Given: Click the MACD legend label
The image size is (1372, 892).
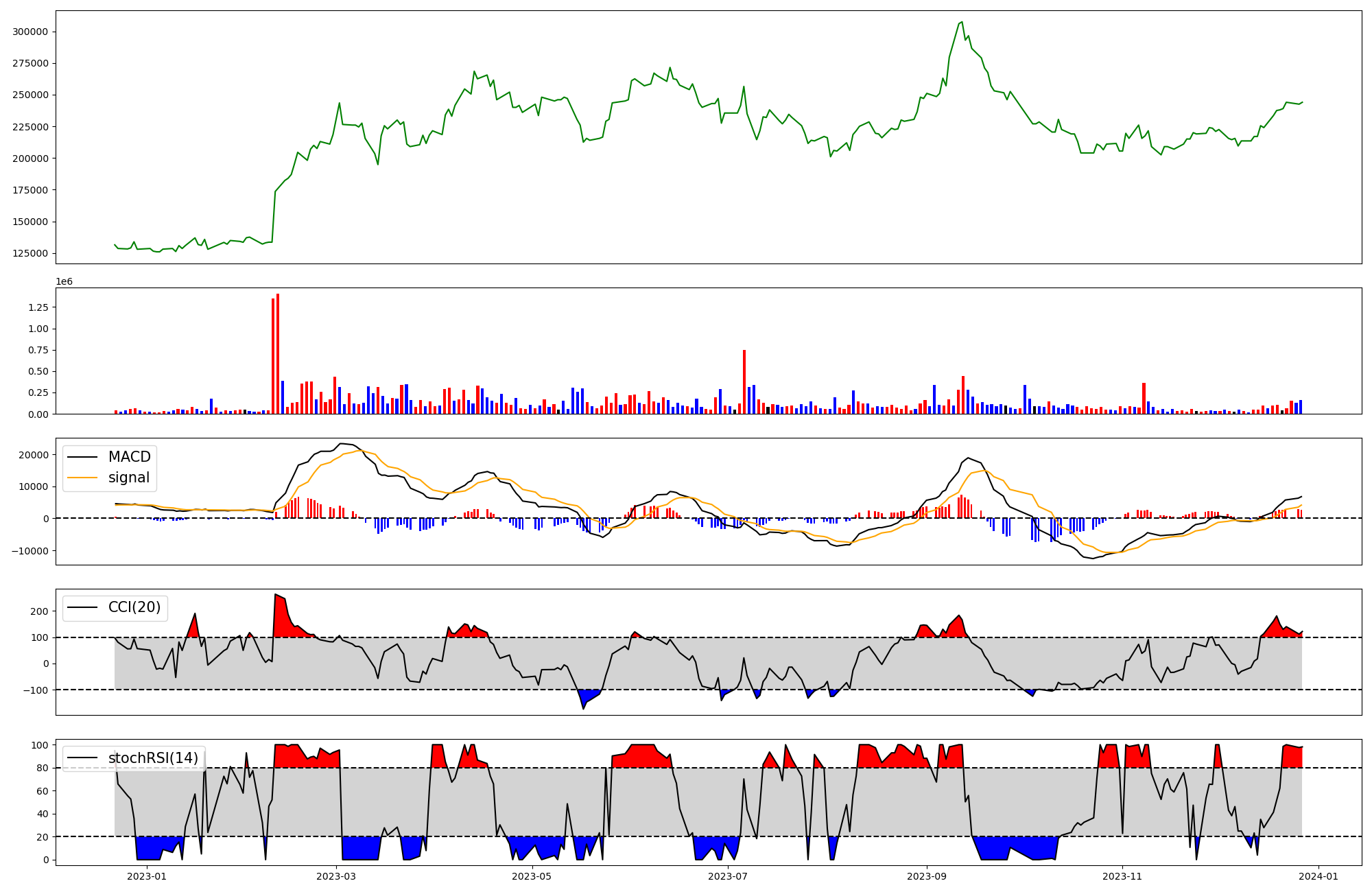Looking at the screenshot, I should (x=129, y=457).
